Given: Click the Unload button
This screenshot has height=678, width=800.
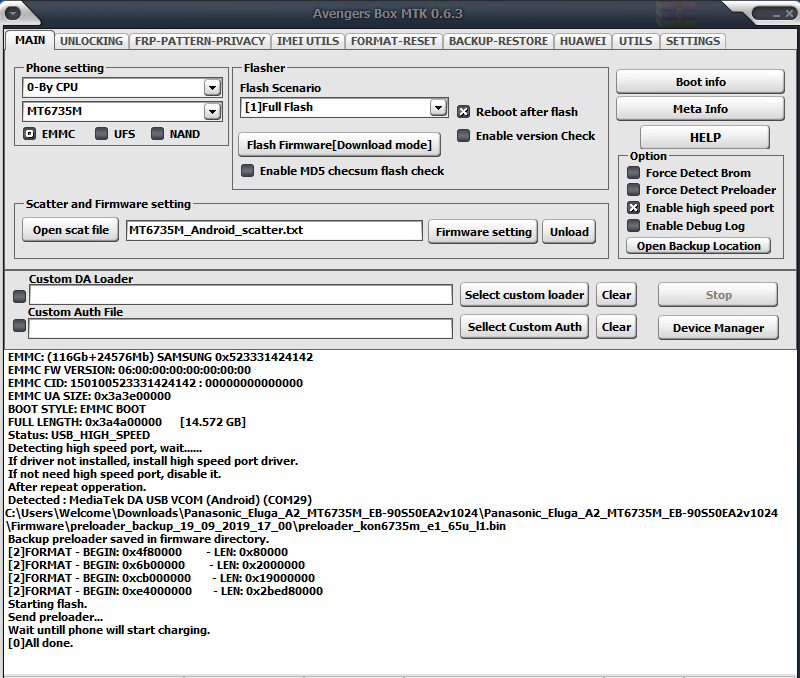Looking at the screenshot, I should [x=569, y=232].
